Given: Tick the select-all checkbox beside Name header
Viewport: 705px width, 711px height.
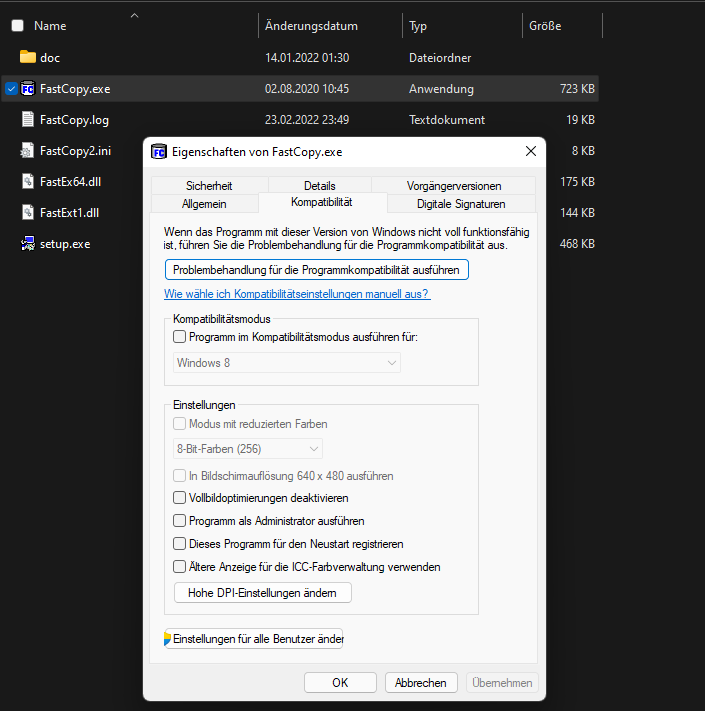Looking at the screenshot, I should tap(17, 26).
